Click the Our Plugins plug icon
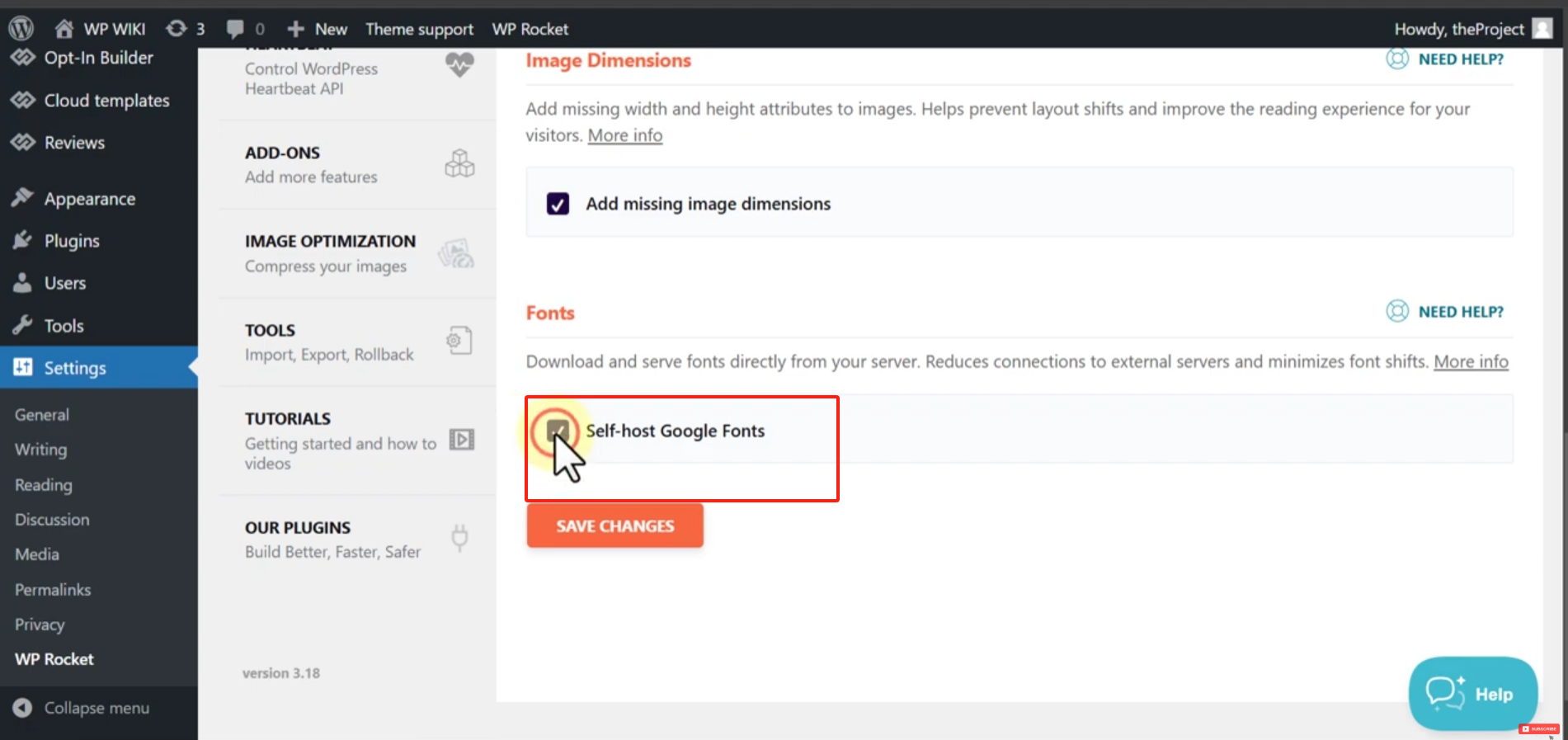 pos(459,538)
